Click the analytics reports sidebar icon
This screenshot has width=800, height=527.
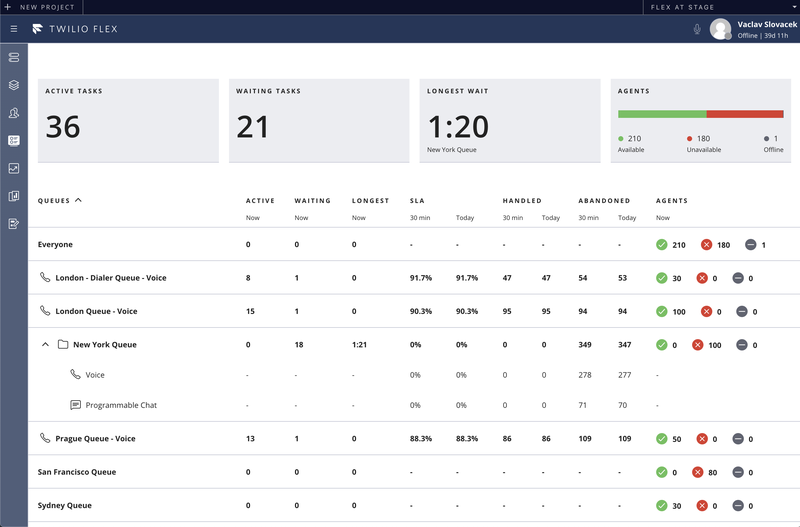[x=14, y=196]
